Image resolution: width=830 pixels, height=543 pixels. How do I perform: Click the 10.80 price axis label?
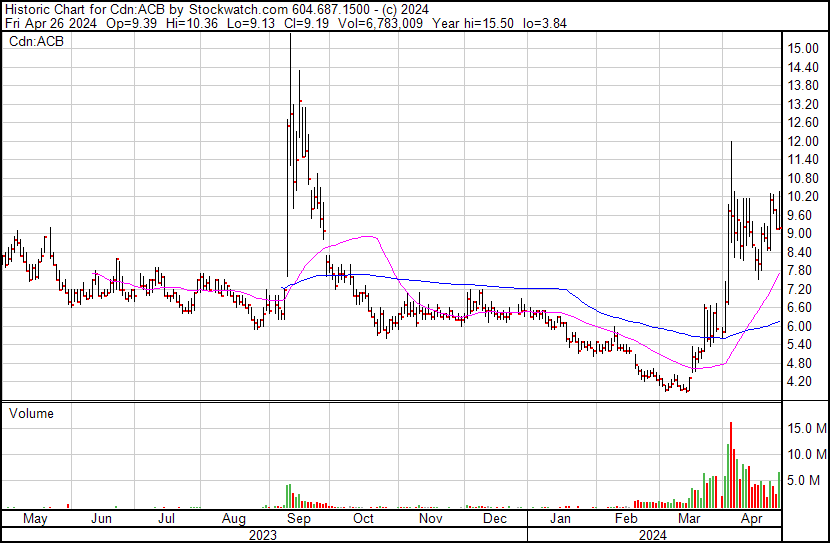[x=803, y=178]
